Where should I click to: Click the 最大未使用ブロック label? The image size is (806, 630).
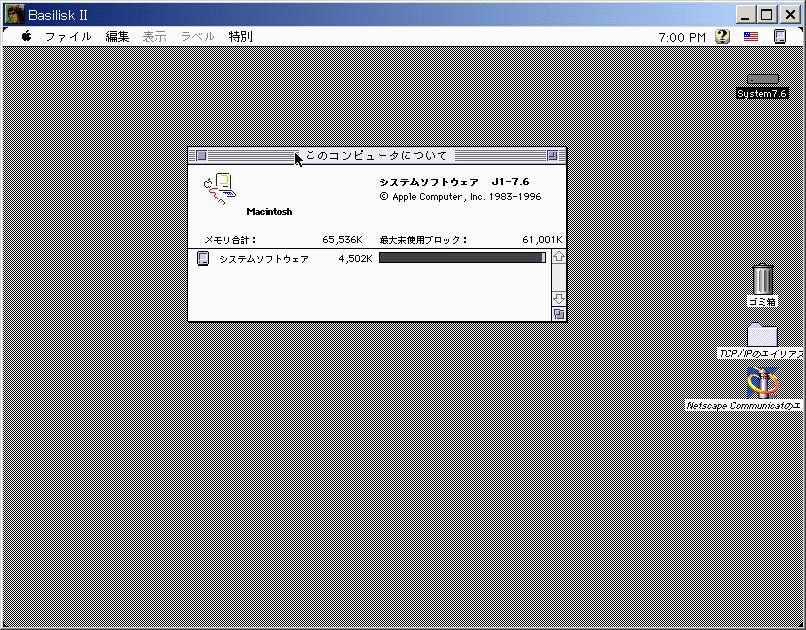tap(424, 240)
